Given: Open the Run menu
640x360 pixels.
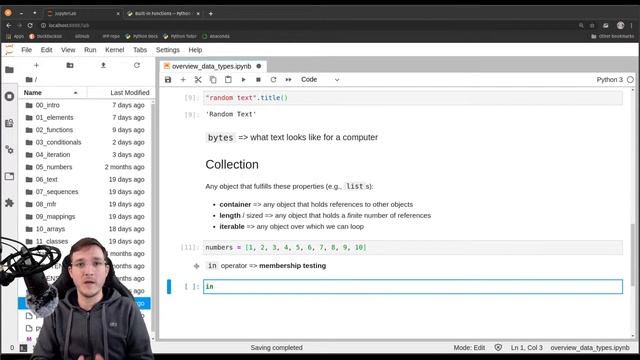Looking at the screenshot, I should click(x=90, y=50).
